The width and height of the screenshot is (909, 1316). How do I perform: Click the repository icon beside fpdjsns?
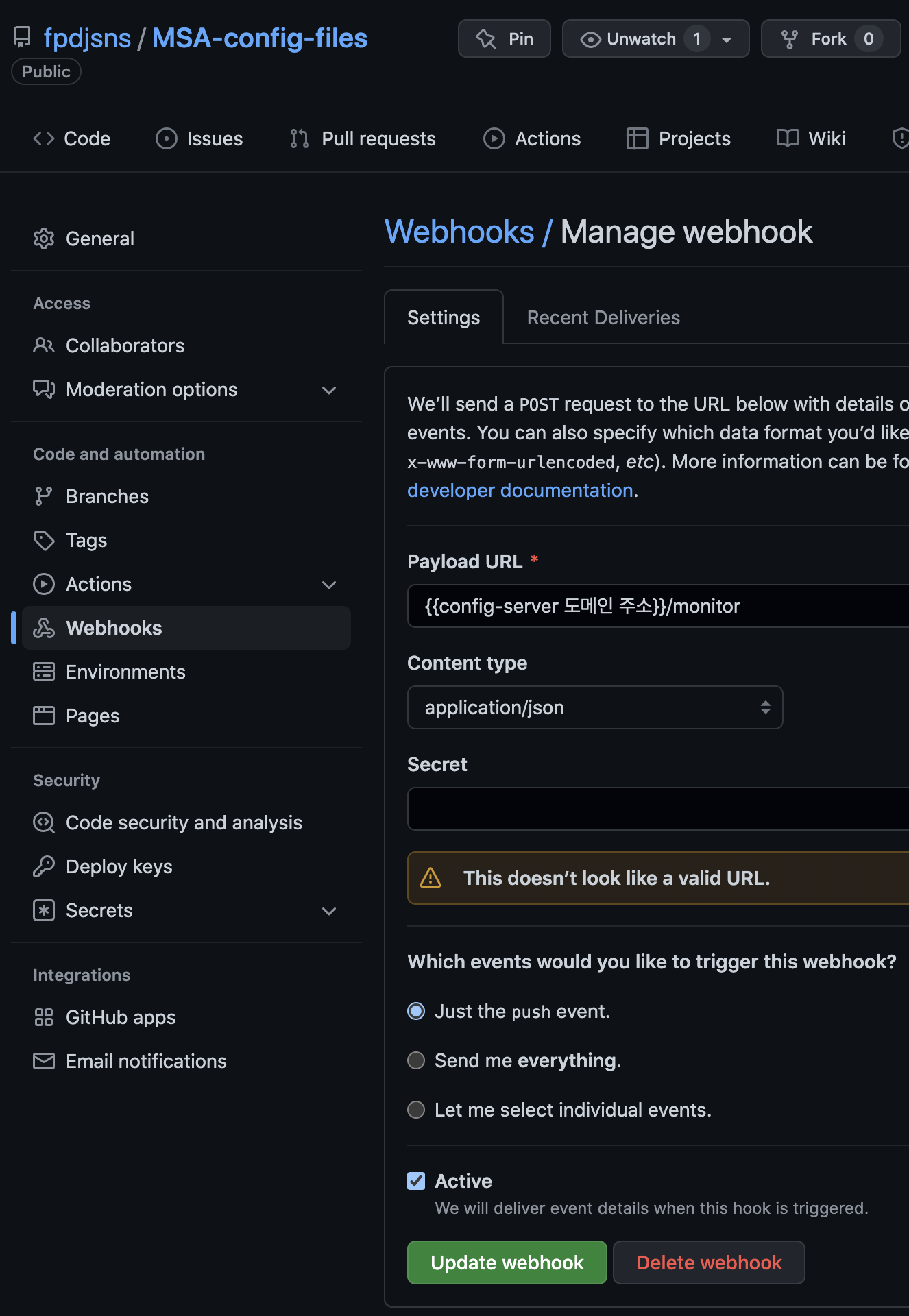22,38
